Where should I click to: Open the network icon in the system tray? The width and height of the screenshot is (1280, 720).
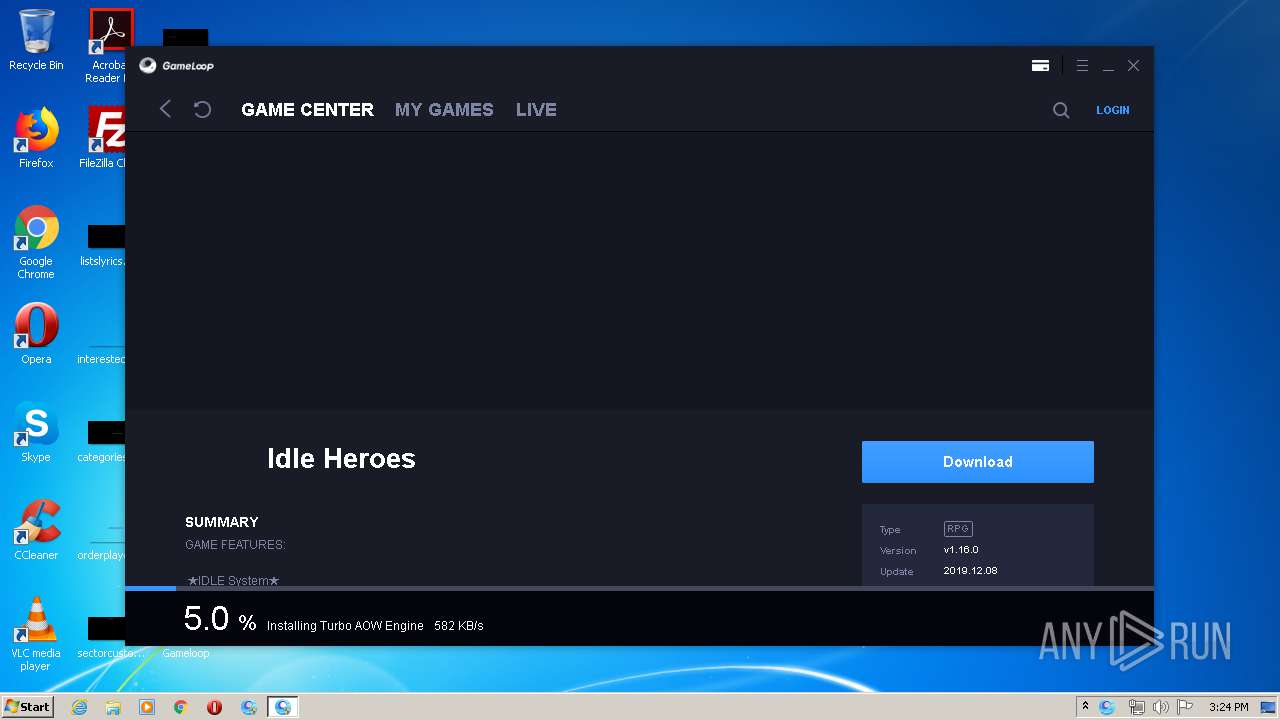(1136, 707)
